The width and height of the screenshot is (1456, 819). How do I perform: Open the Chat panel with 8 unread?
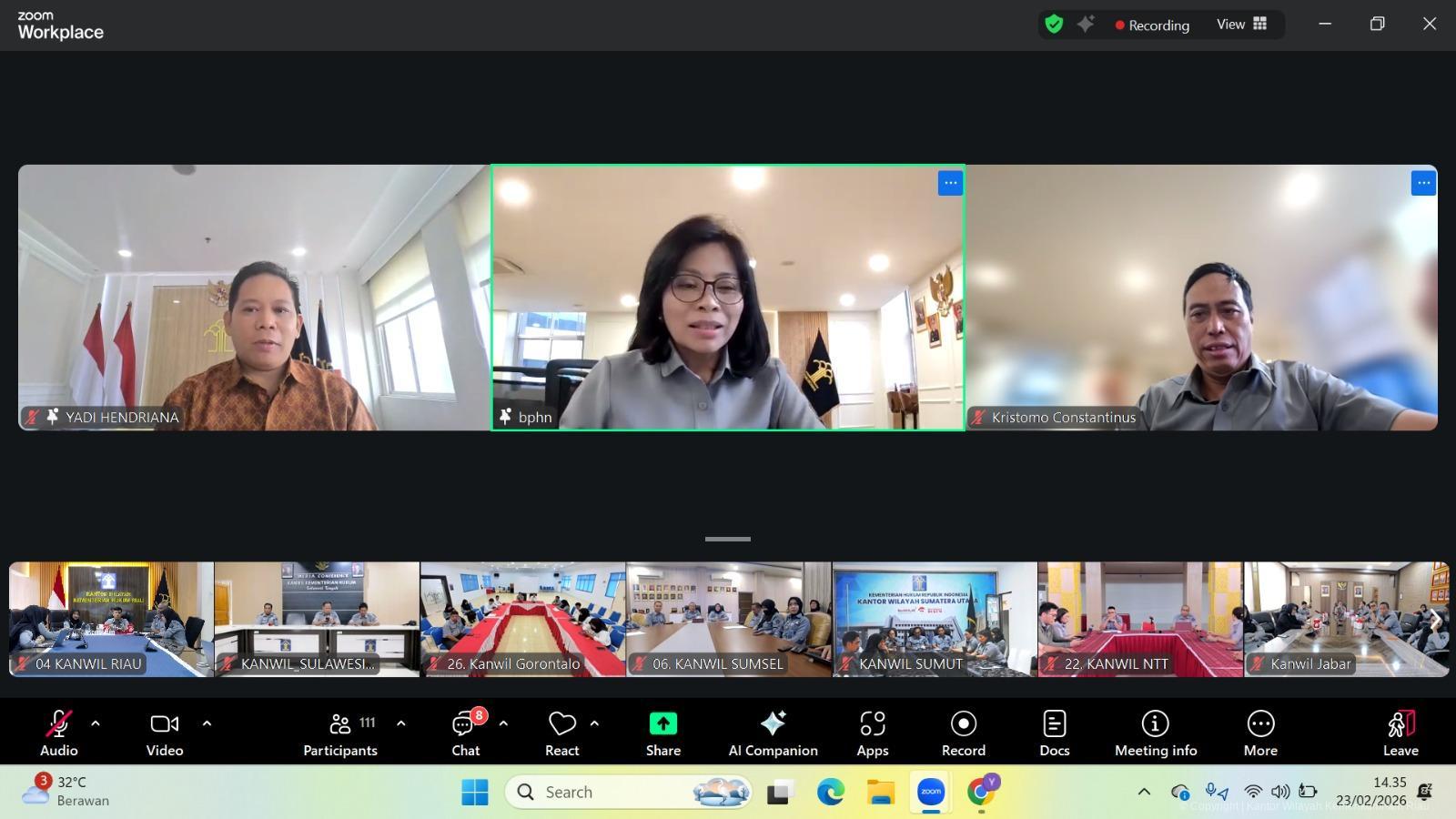(465, 733)
